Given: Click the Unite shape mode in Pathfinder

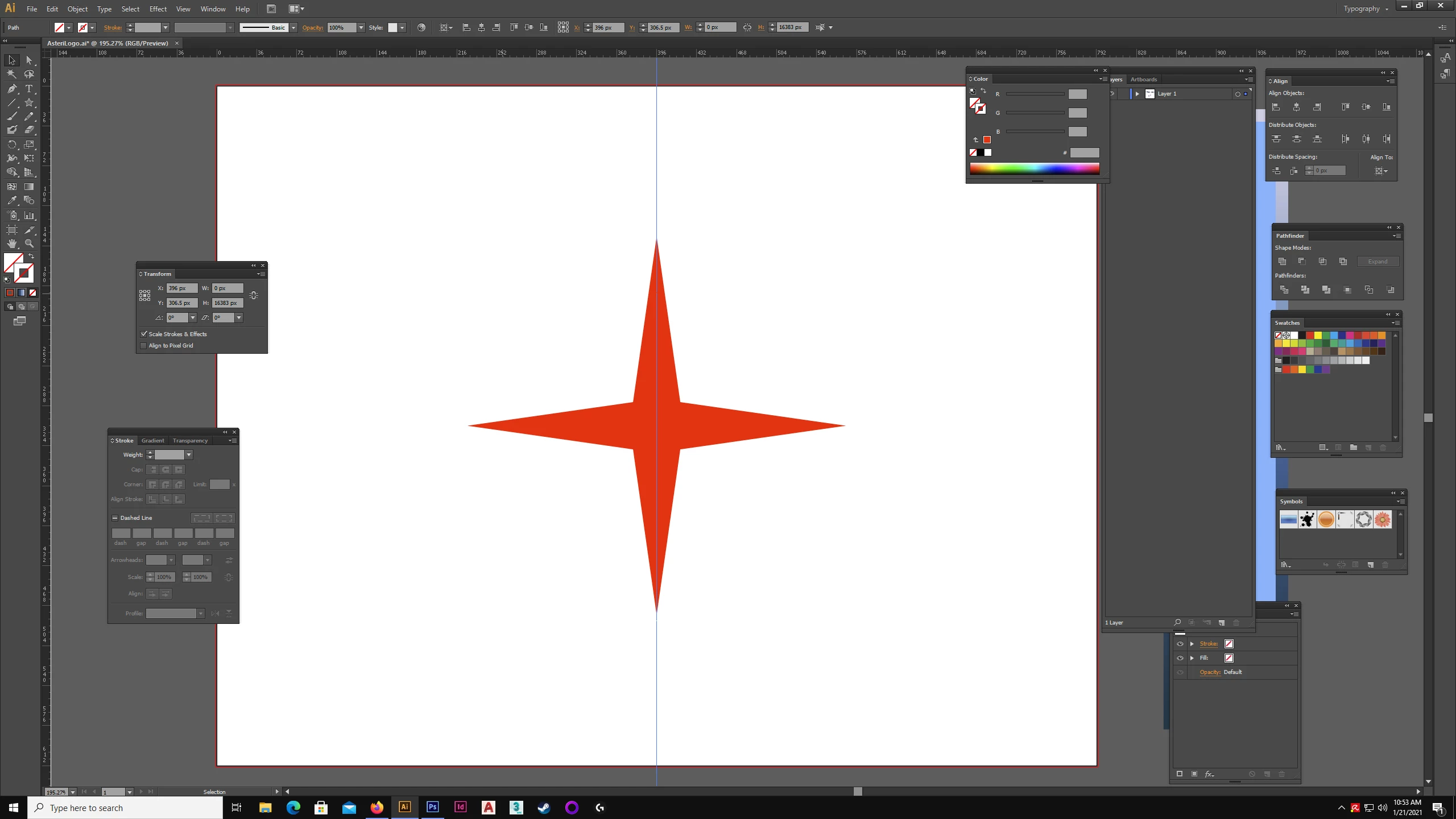Looking at the screenshot, I should (x=1282, y=262).
